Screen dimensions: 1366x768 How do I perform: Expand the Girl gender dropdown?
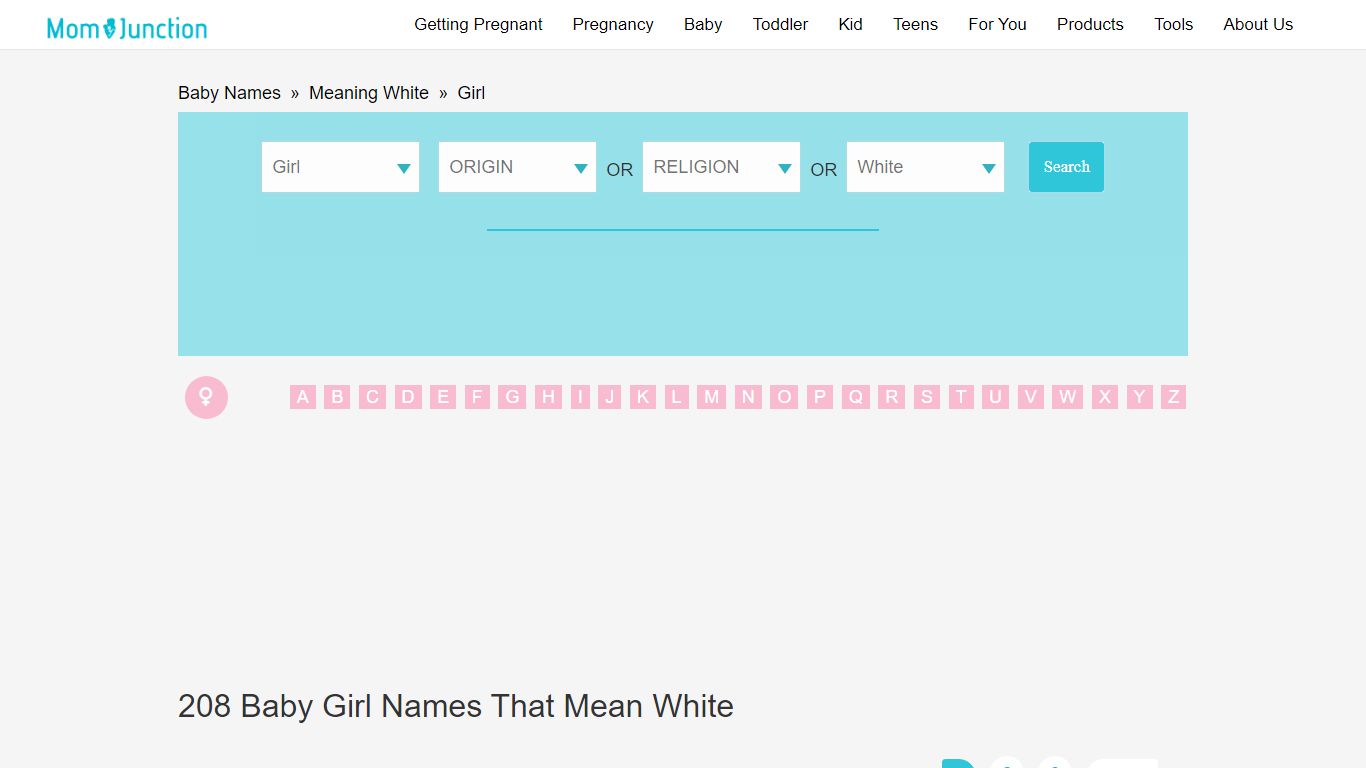point(340,167)
